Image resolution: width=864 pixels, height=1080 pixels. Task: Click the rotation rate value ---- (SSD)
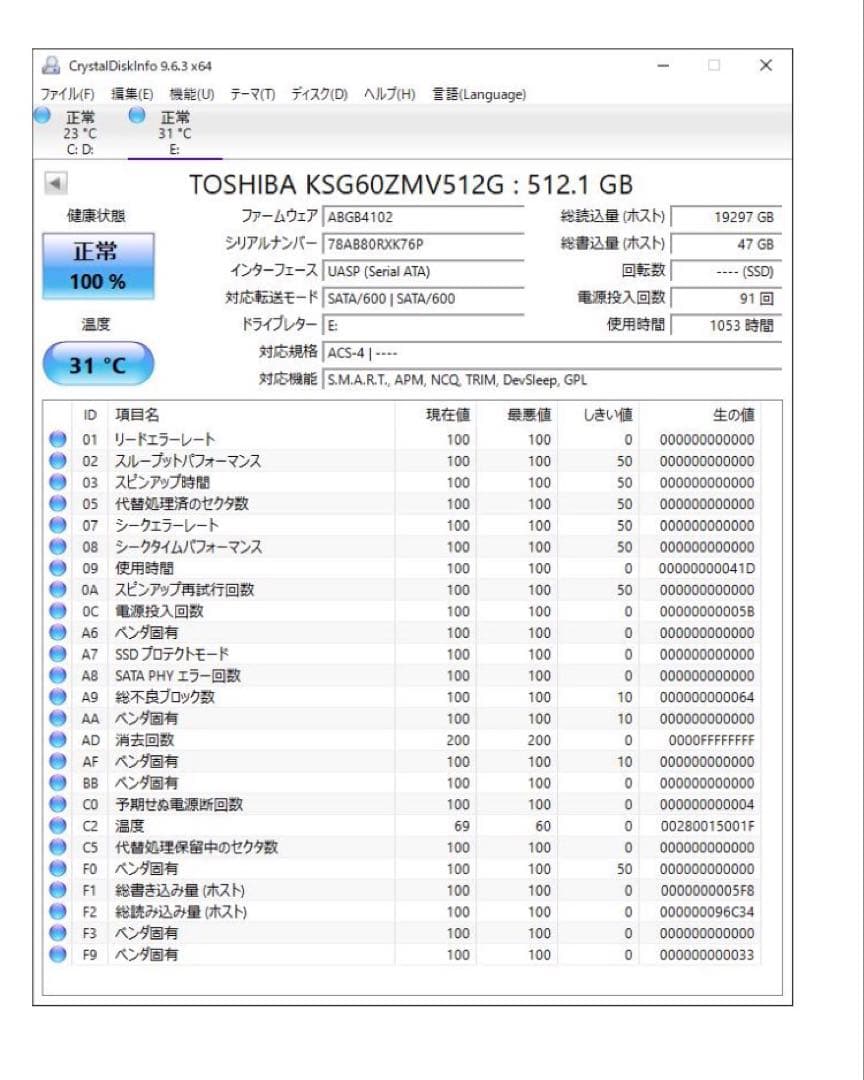tap(726, 271)
